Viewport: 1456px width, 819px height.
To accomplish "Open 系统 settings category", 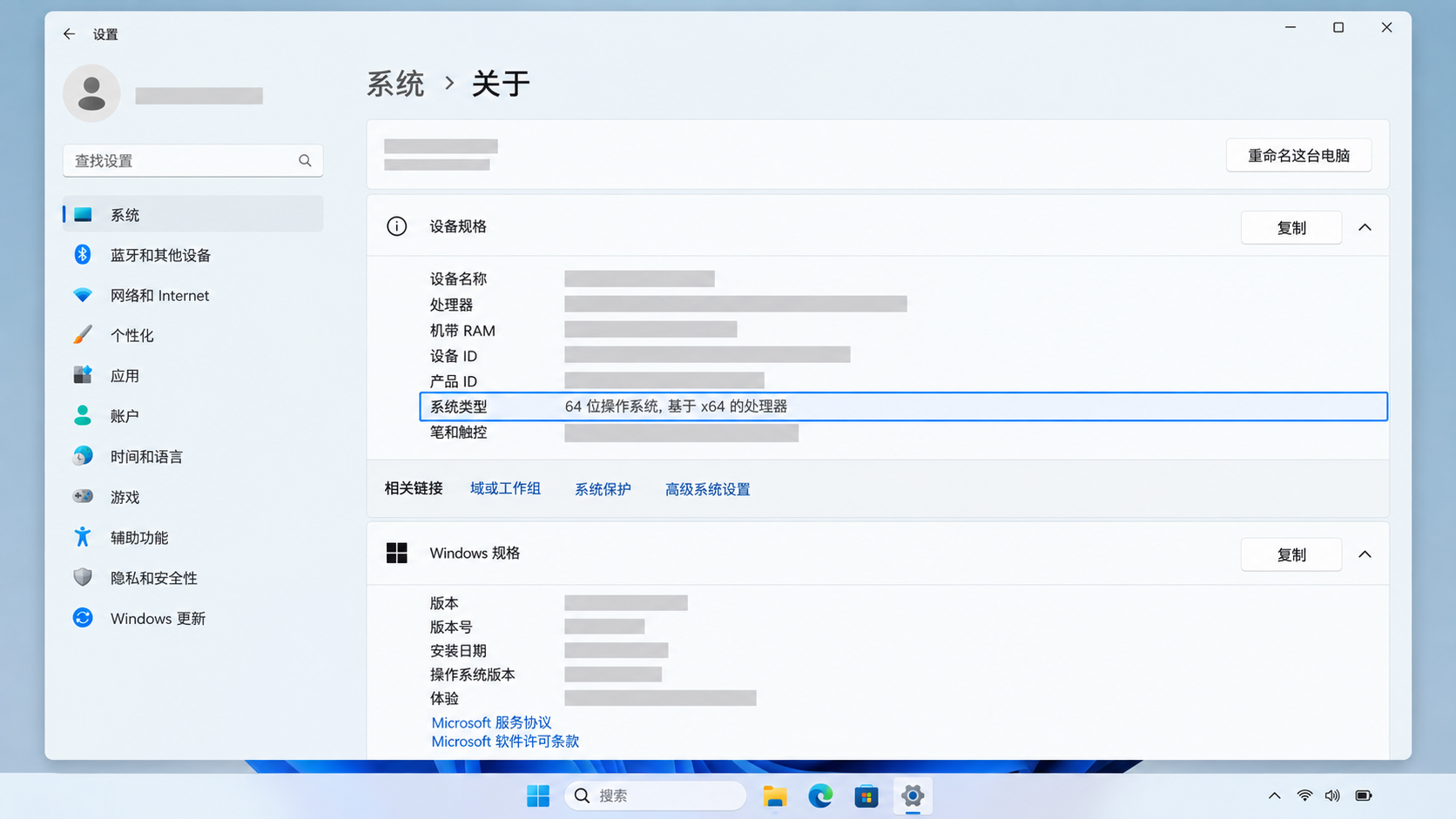I will (x=193, y=214).
